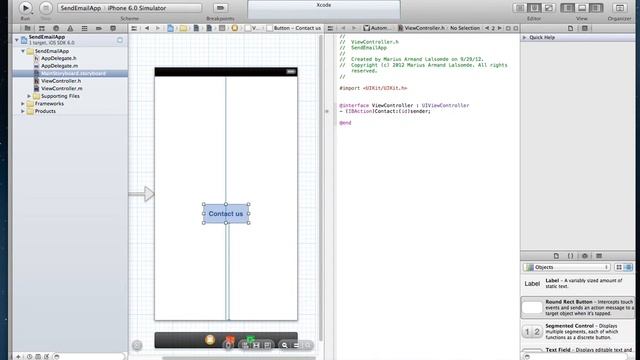Viewport: 640px width, 360px height.
Task: Open related files menu in assistant jump bar
Action: pos(331,28)
